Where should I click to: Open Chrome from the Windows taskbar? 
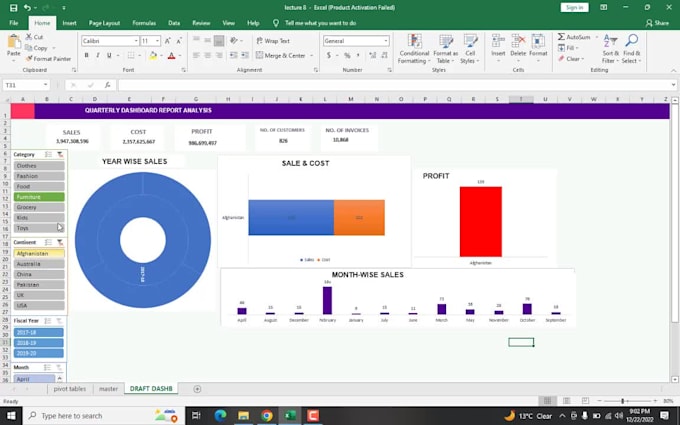click(x=267, y=415)
